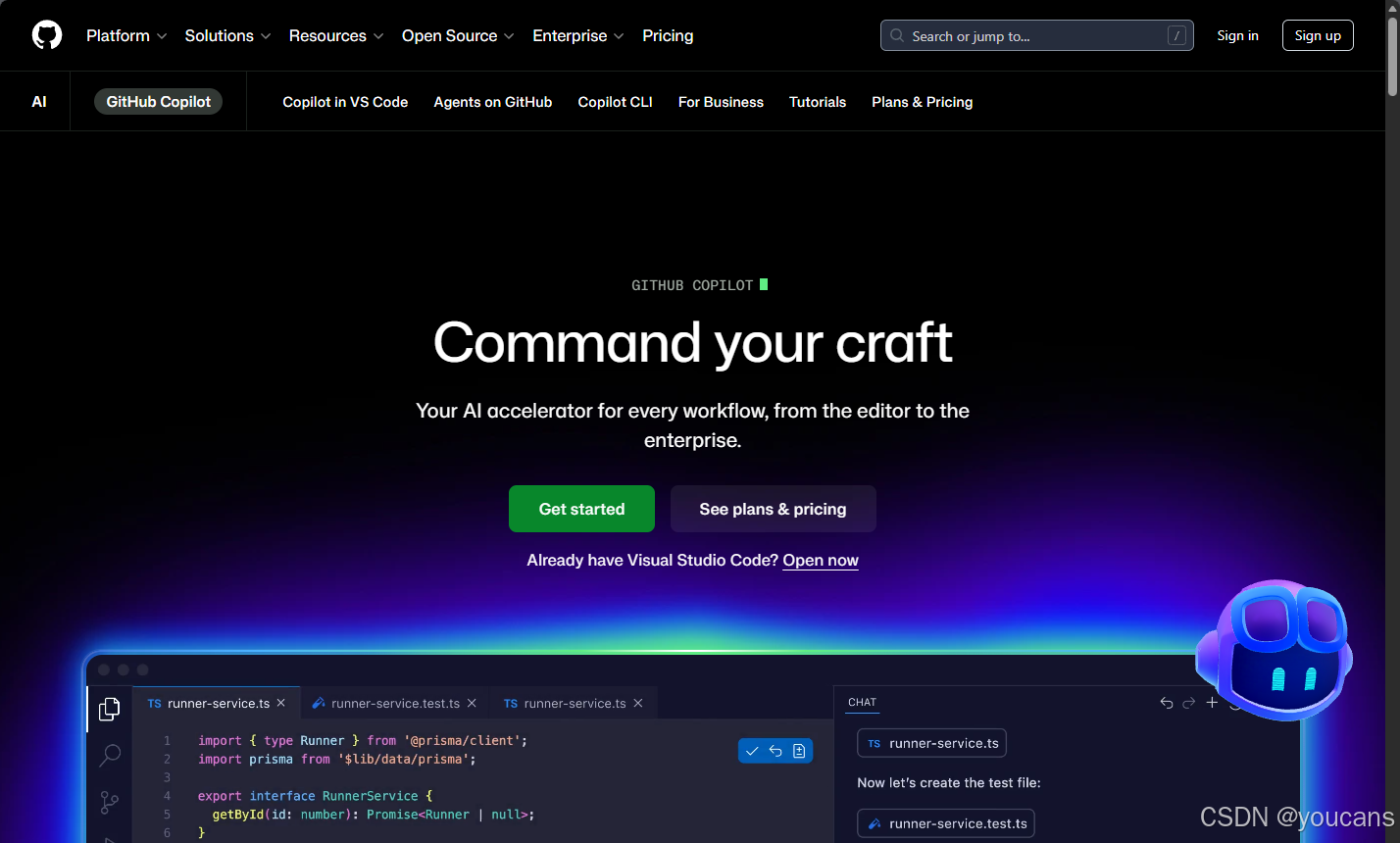
Task: Close the runner-service.test.ts editor tab
Action: 472,703
